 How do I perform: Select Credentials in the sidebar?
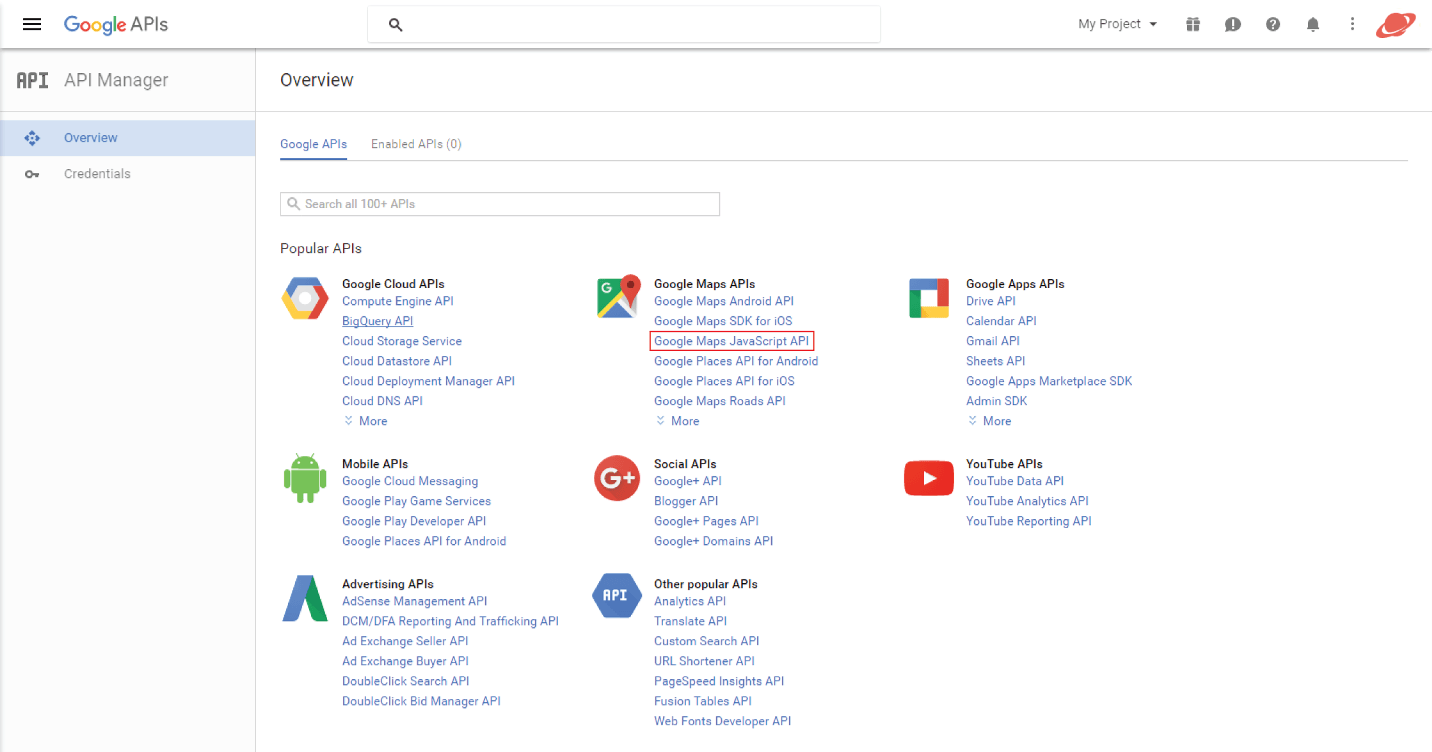128,174
